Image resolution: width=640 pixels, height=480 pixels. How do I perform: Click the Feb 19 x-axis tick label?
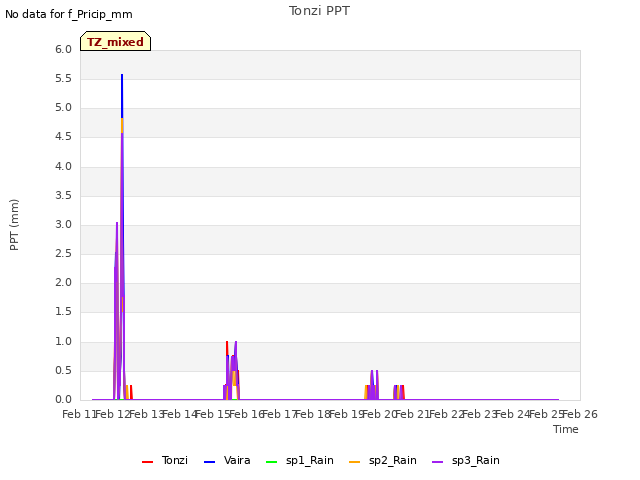click(x=346, y=414)
